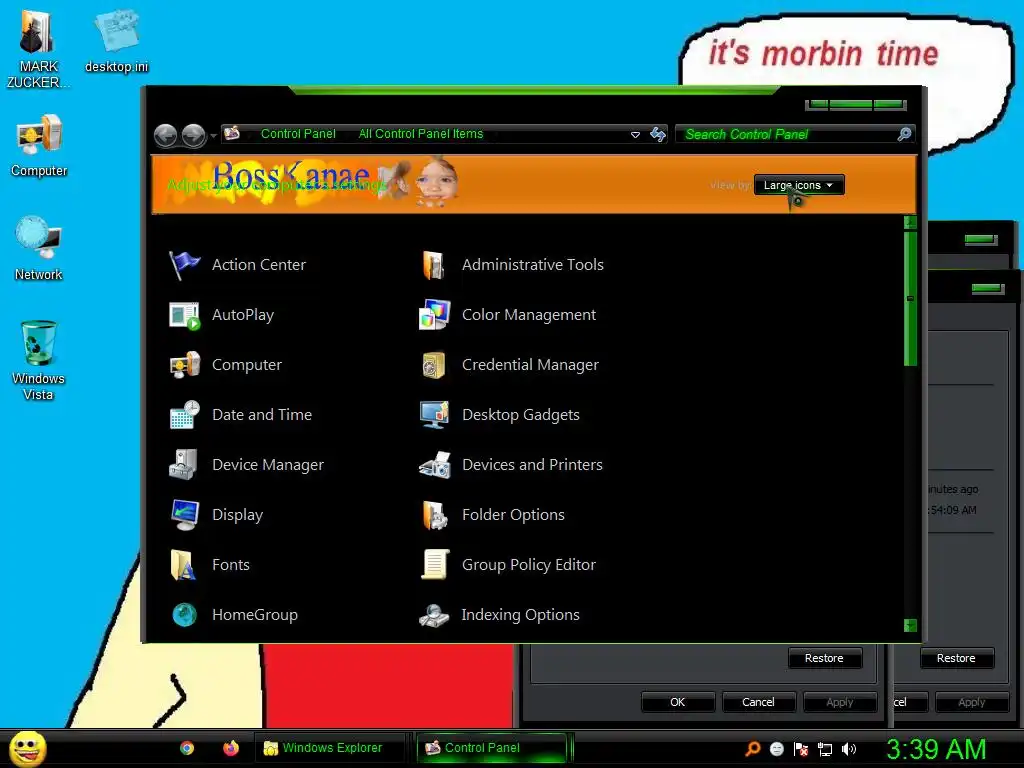
Task: Open the Indexing Options icon
Action: pos(434,615)
